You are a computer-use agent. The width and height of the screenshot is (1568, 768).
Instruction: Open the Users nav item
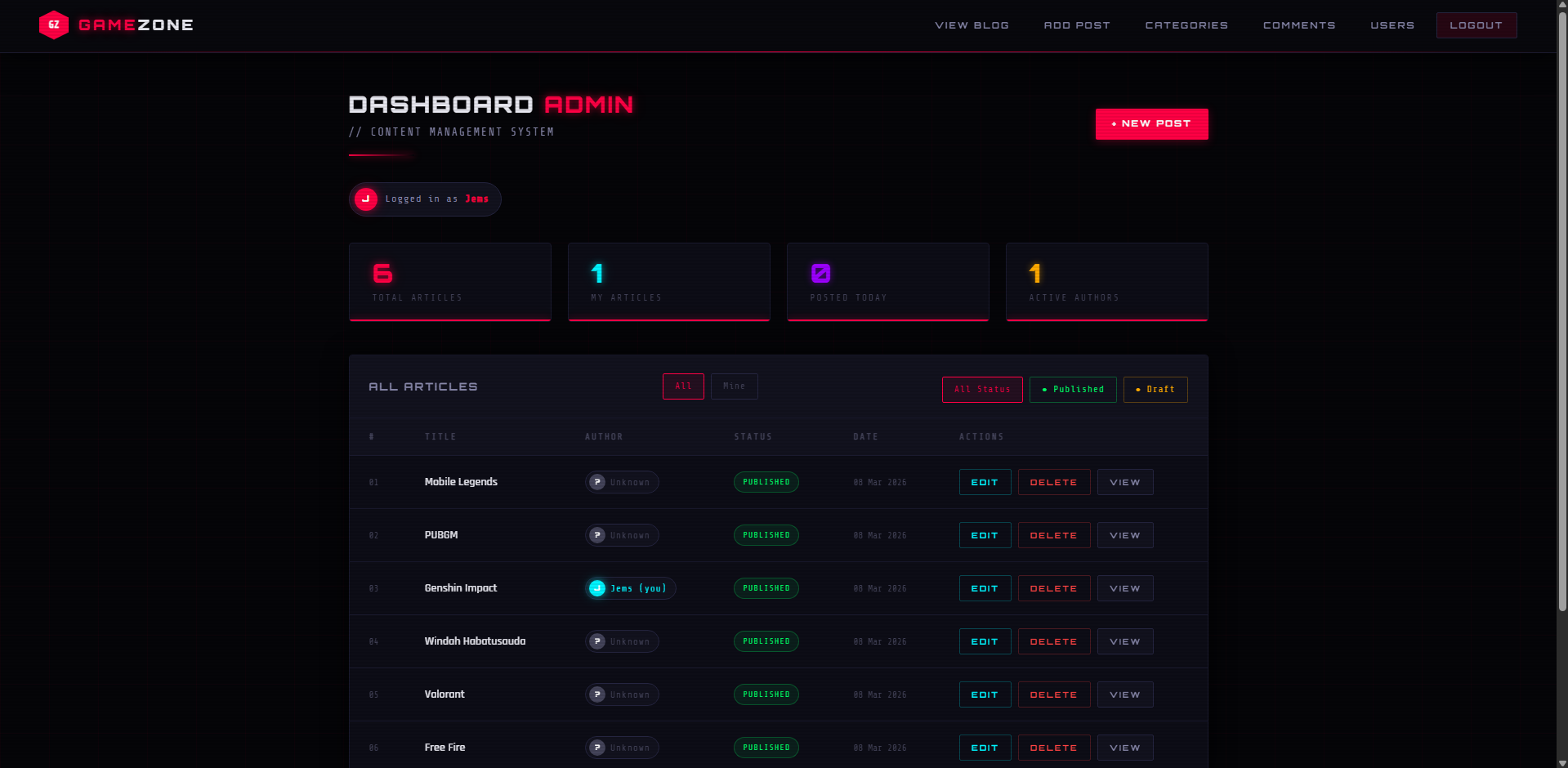1392,25
